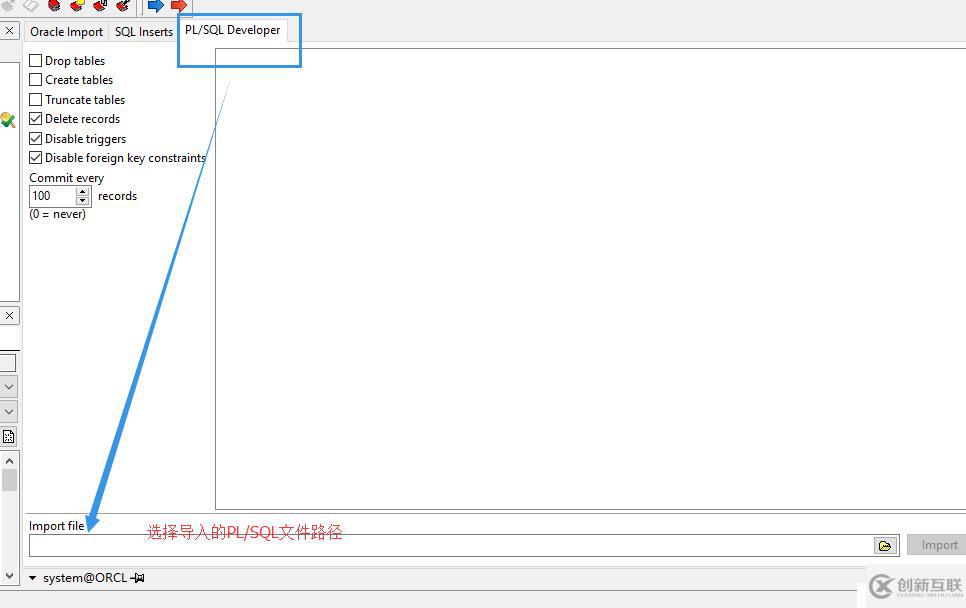
Task: Click the left panel scrollbar thumb
Action: (9, 480)
